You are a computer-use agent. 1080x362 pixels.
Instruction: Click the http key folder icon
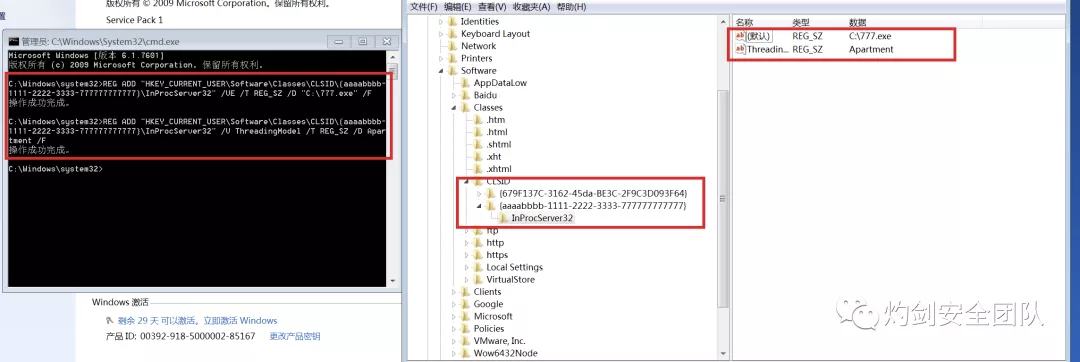click(477, 243)
